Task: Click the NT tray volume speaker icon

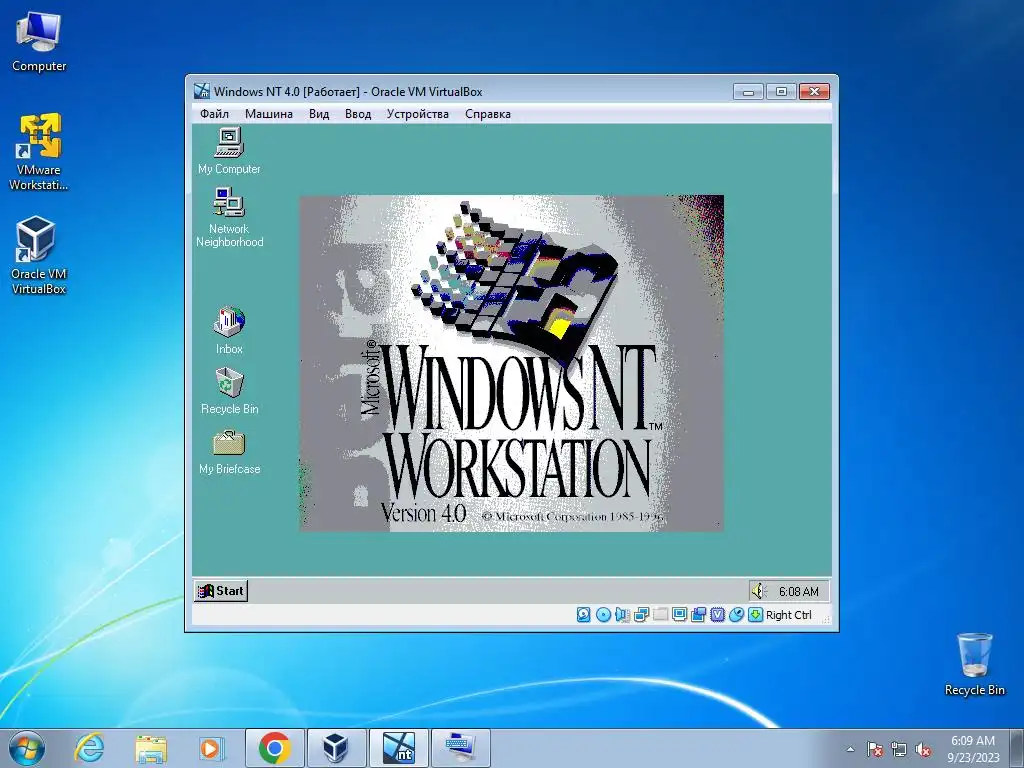Action: tap(758, 591)
